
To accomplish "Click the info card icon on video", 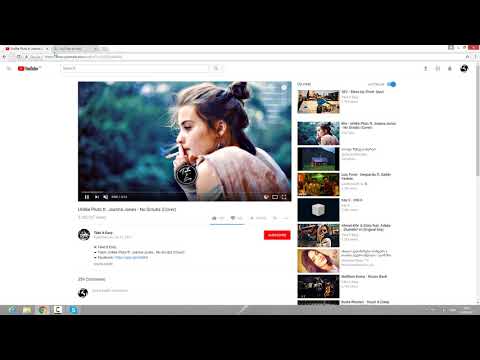I will pos(284,88).
